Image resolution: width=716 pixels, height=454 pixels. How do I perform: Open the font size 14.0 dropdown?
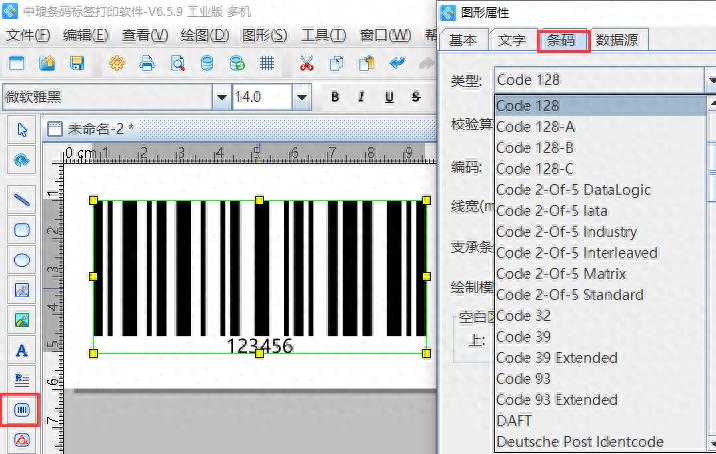[x=301, y=97]
